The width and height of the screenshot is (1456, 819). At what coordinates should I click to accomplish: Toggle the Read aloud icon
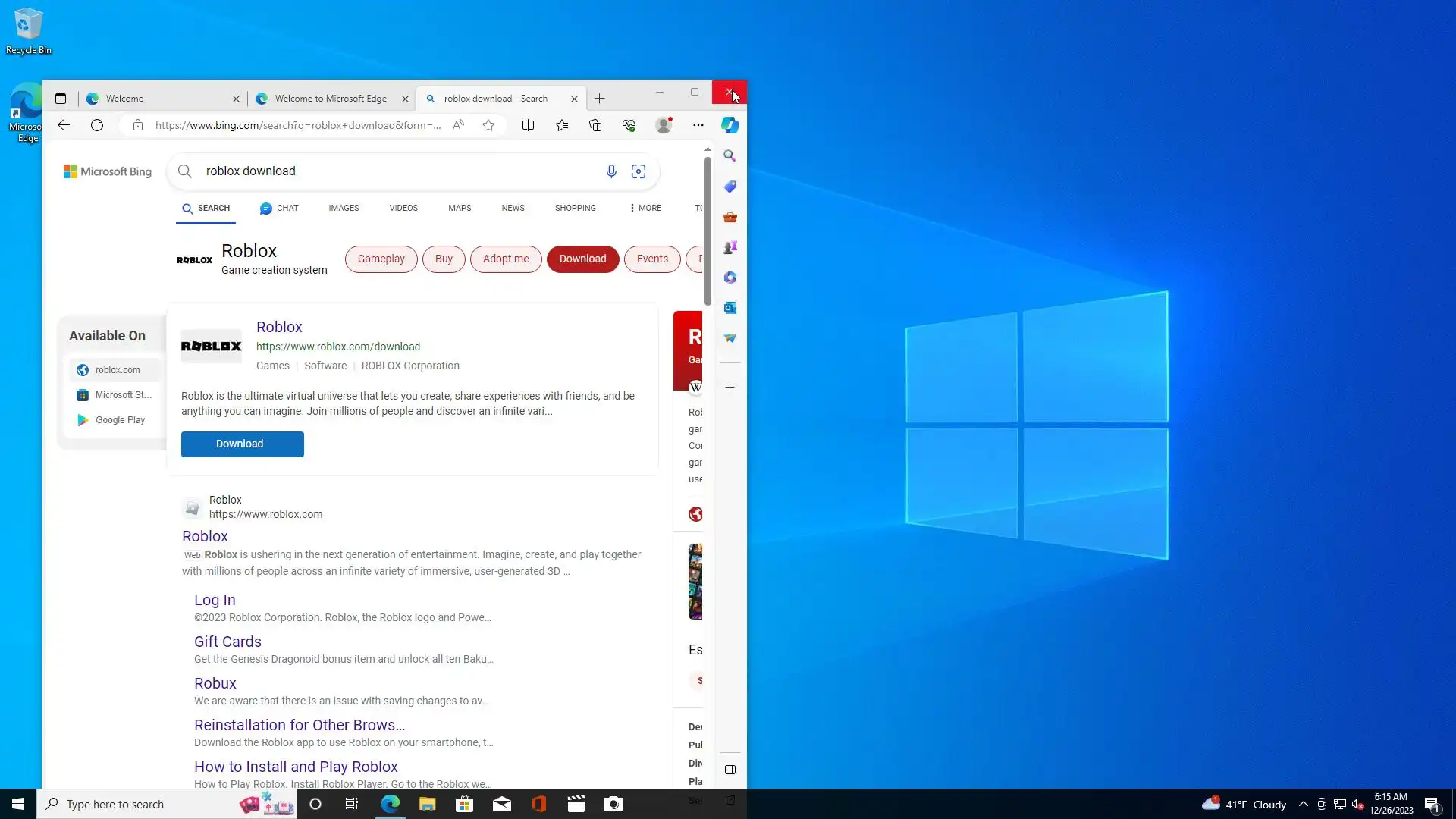click(458, 125)
